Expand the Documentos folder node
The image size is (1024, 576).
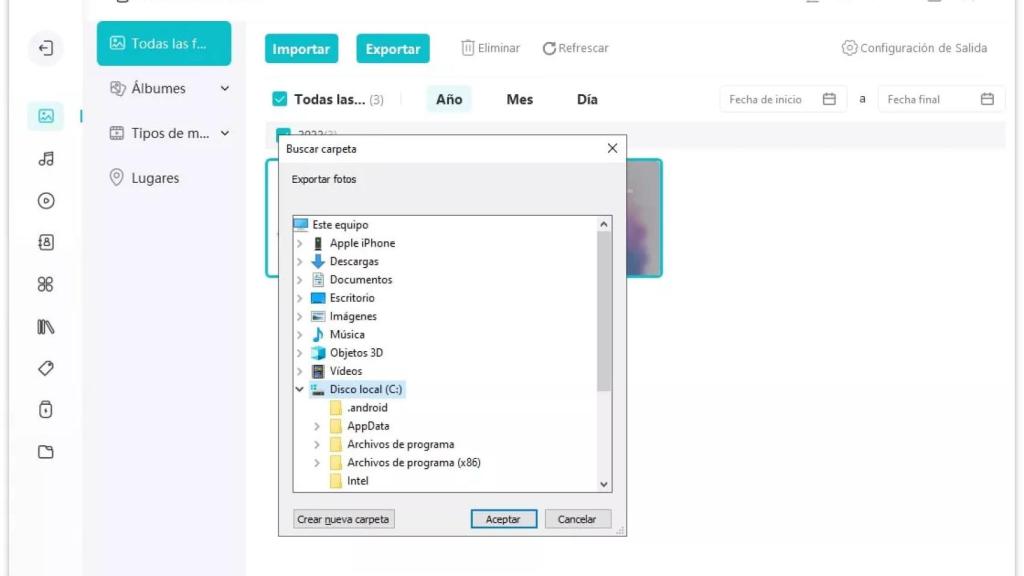tap(299, 280)
